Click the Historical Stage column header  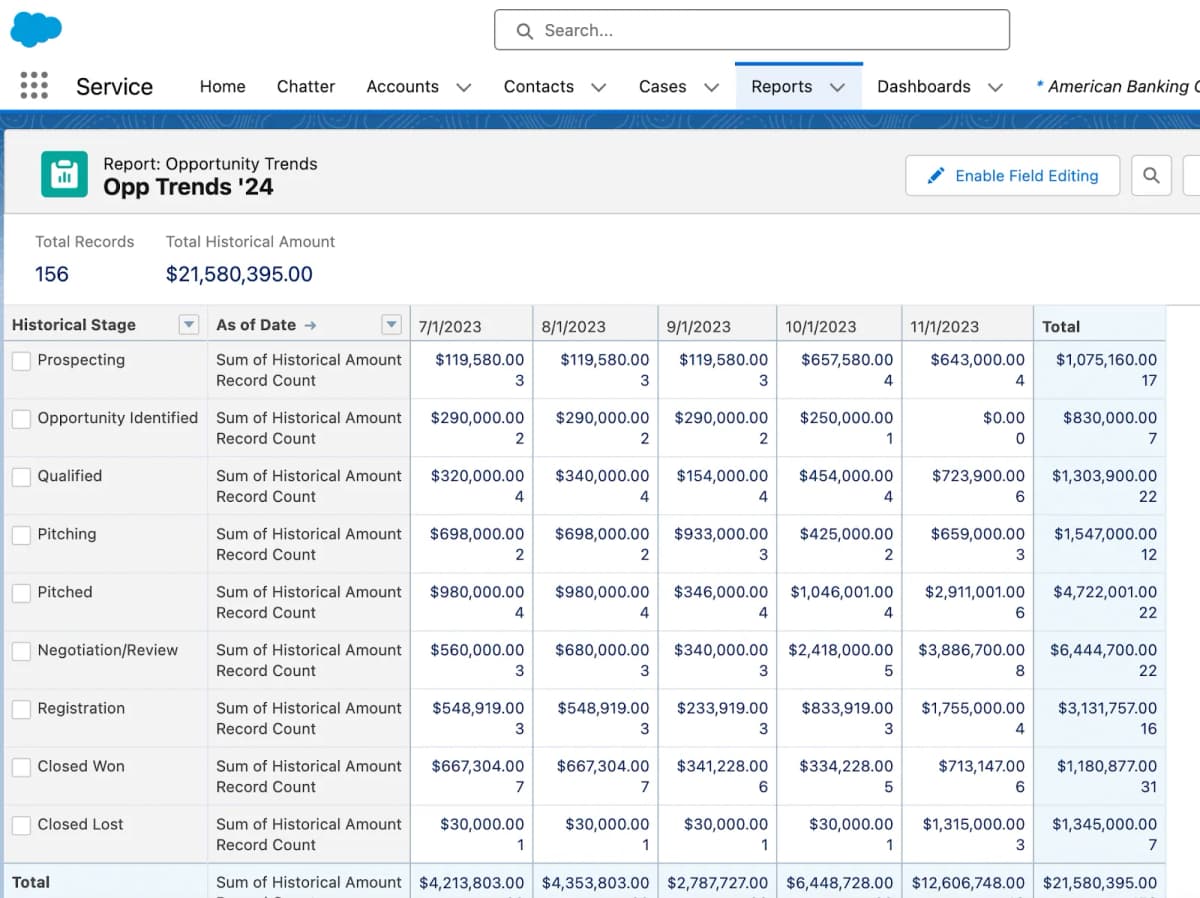point(74,325)
